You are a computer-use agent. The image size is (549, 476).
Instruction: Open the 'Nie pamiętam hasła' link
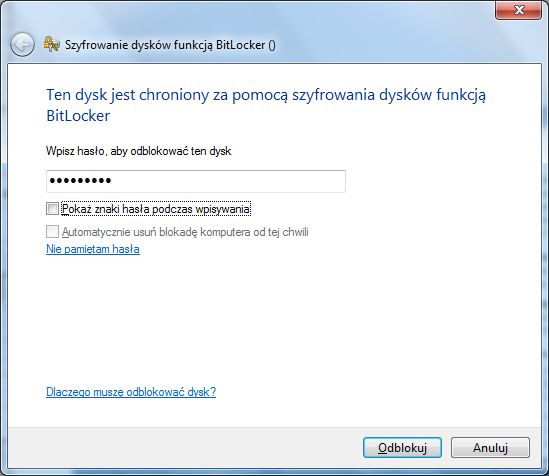[93, 249]
